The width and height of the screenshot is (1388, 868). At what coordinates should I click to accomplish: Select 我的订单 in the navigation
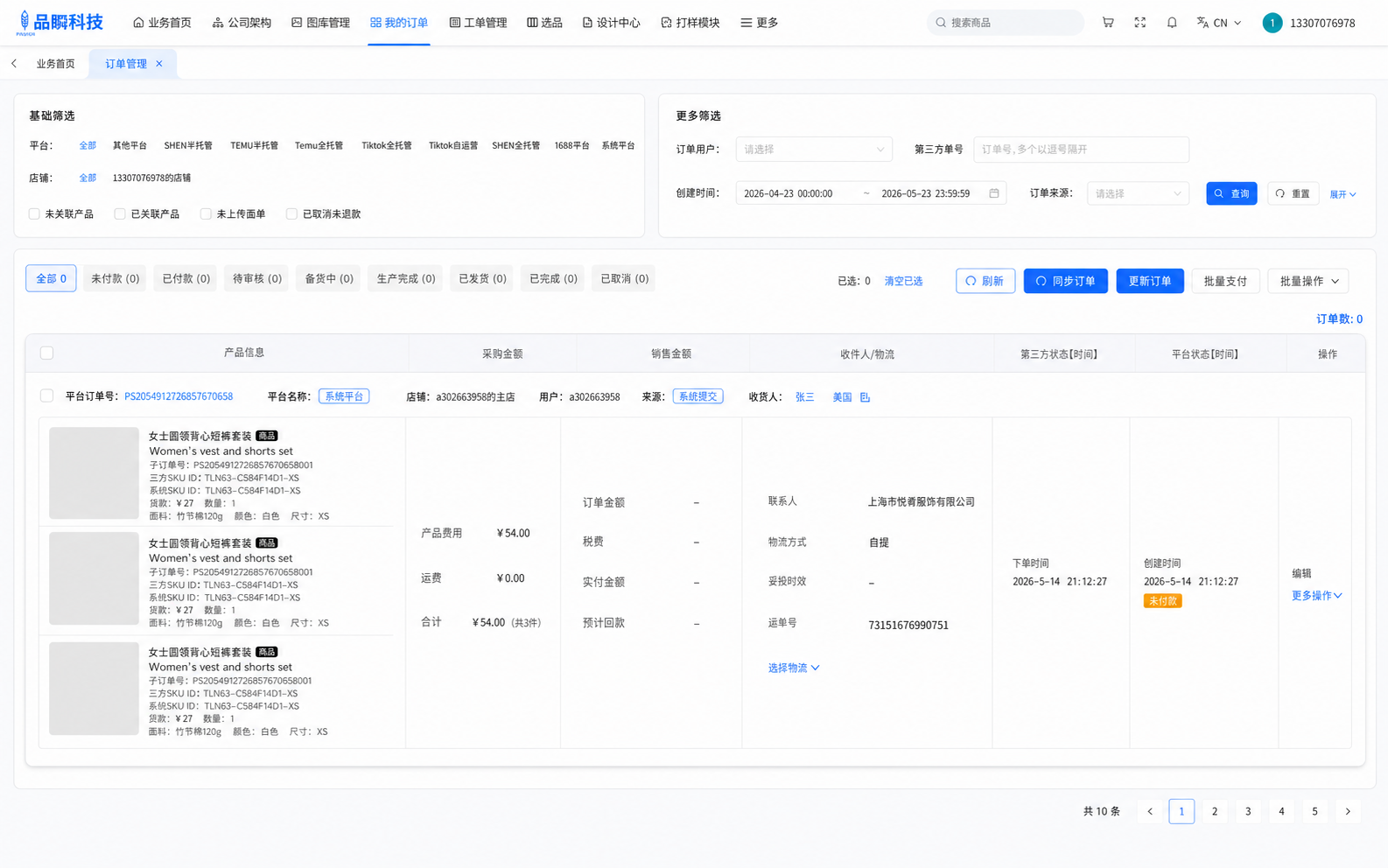(x=399, y=23)
